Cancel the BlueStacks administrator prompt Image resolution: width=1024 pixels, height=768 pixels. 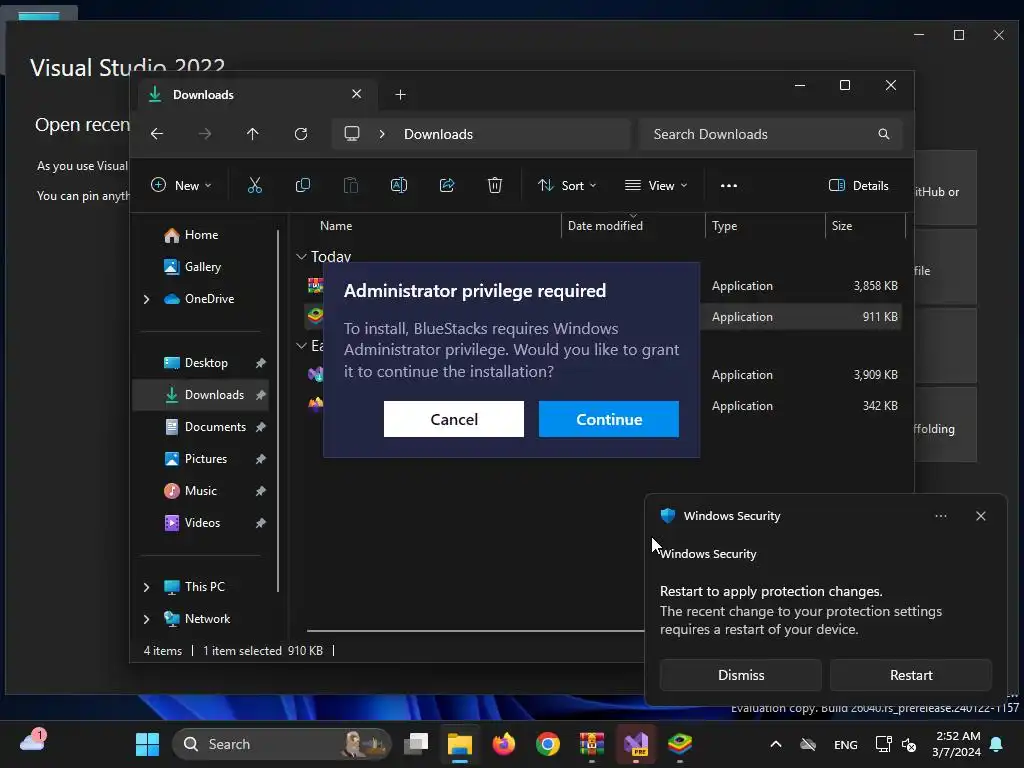pyautogui.click(x=454, y=419)
